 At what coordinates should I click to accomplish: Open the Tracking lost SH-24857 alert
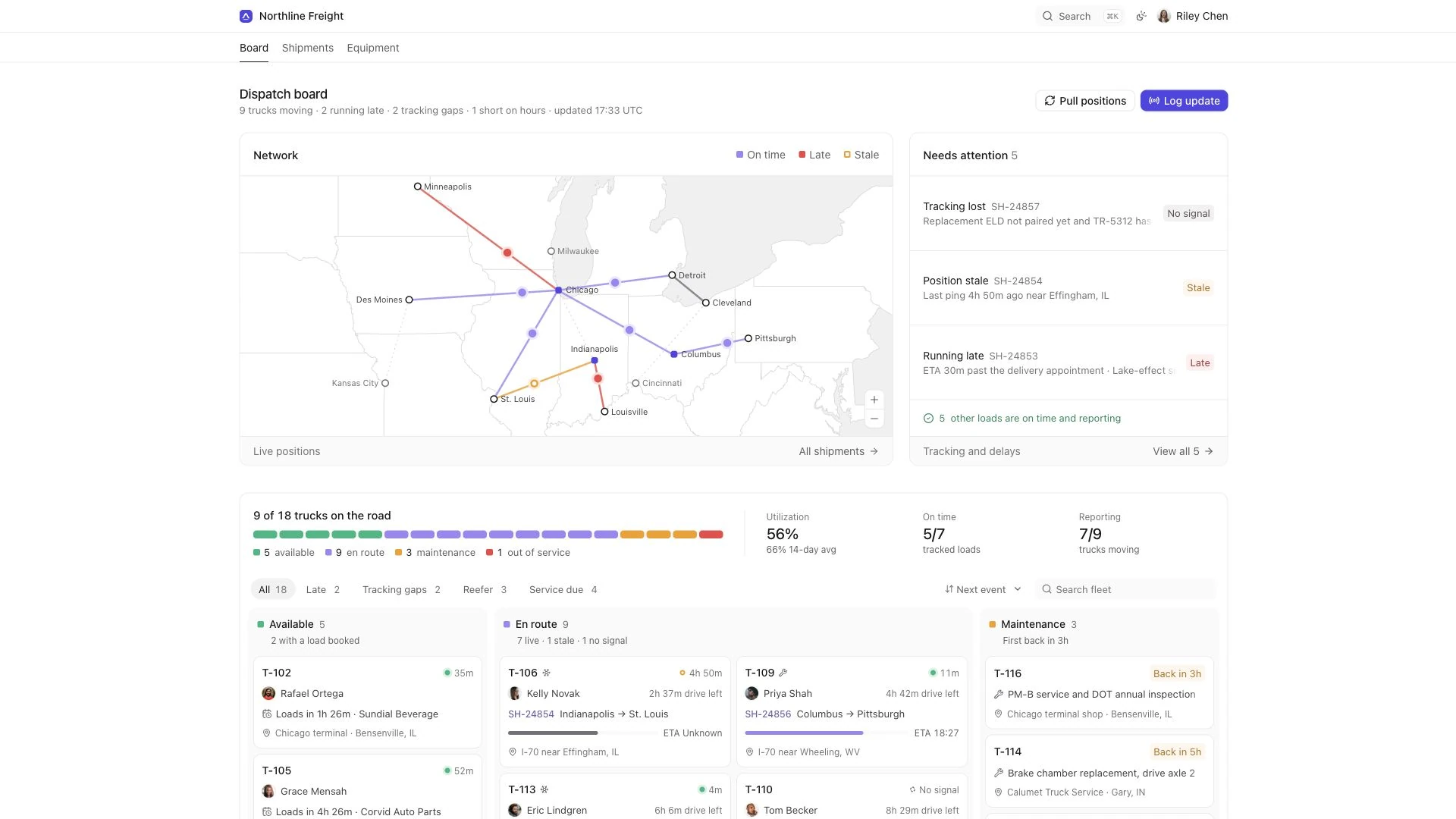coord(1068,214)
